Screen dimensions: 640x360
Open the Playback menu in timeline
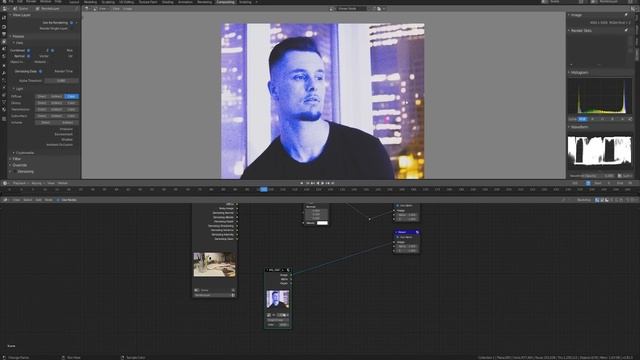tap(20, 183)
